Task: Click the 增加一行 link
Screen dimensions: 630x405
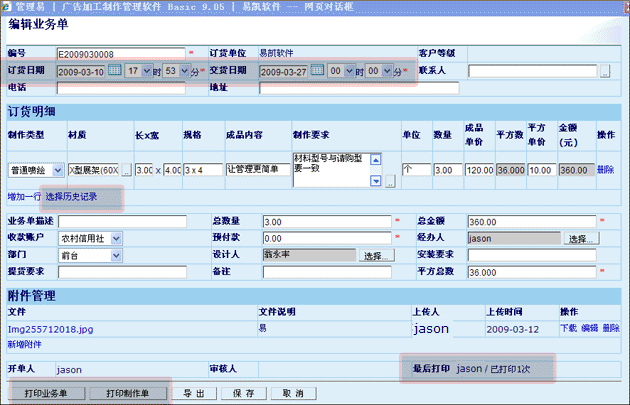Action: tap(22, 198)
